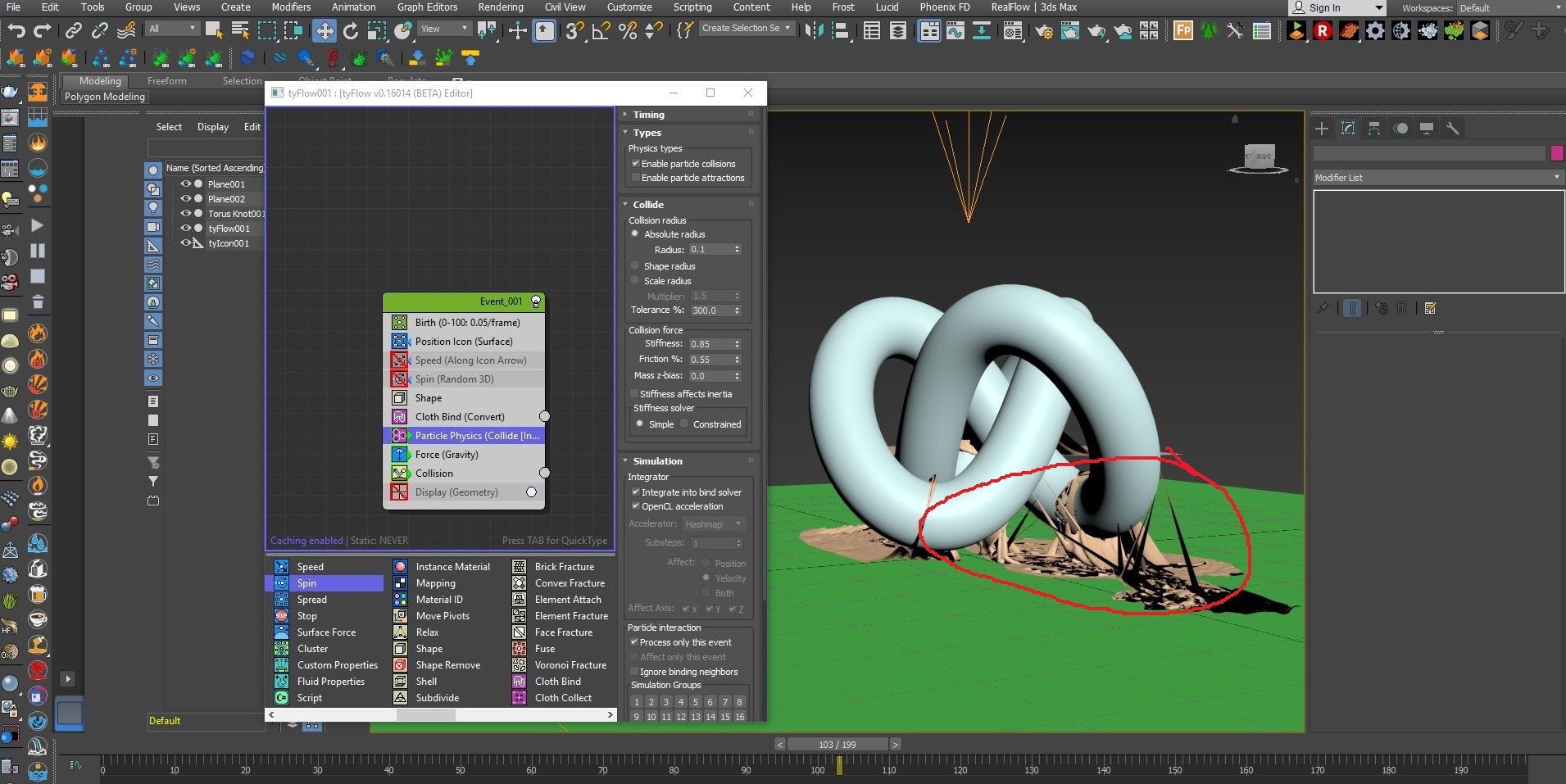Click the Create plus tab icon
Screen dimensions: 1566x784
1322,129
